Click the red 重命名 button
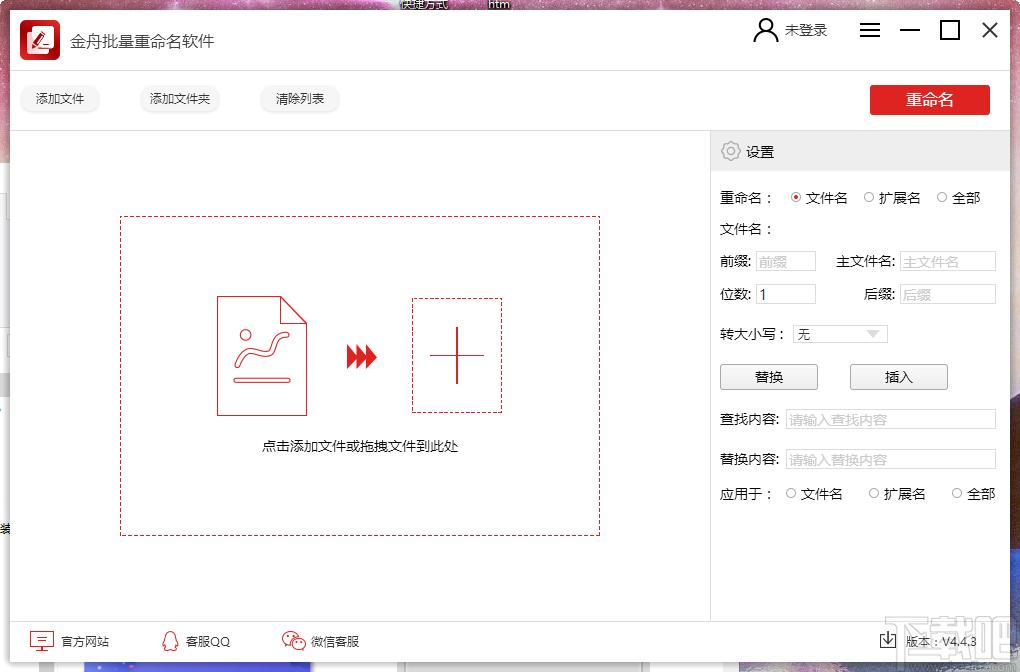Screen dimensions: 1020x672 (930, 100)
